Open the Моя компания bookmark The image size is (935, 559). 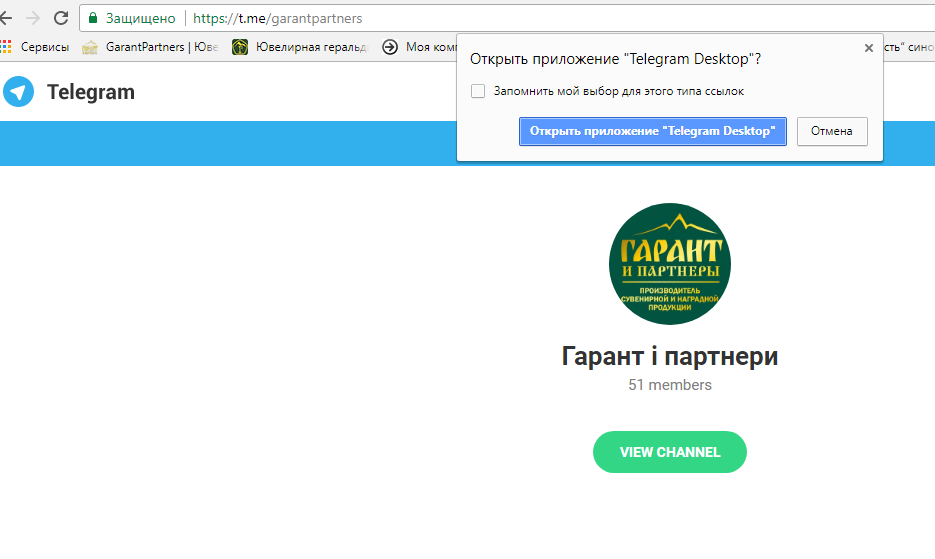[419, 47]
